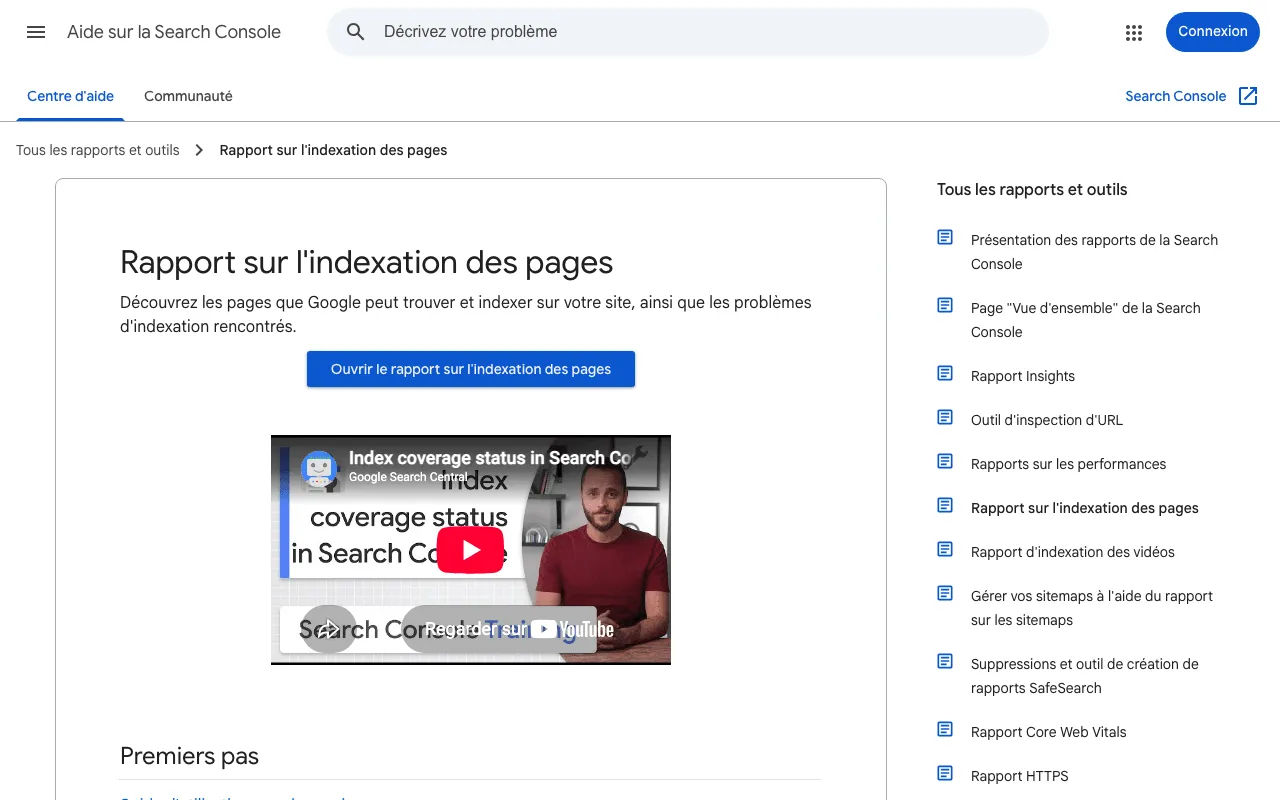The image size is (1280, 800).
Task: Click Aide sur la Search Console title
Action: (174, 32)
